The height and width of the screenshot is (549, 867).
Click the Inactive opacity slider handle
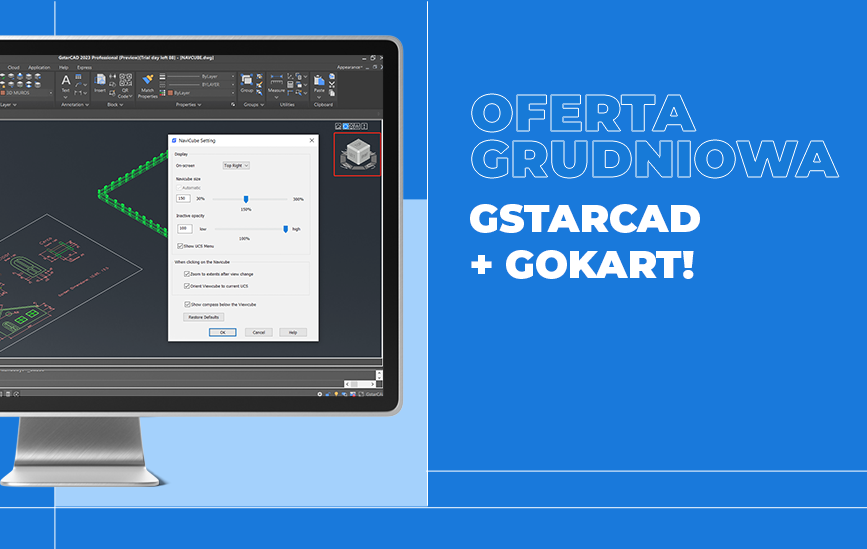coord(285,229)
